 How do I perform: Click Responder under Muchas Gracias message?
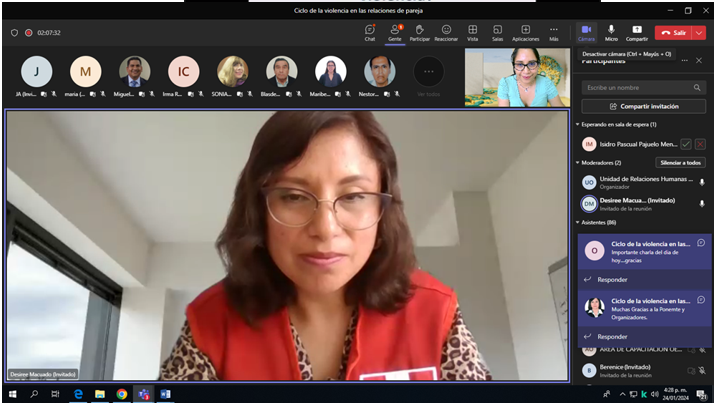612,337
